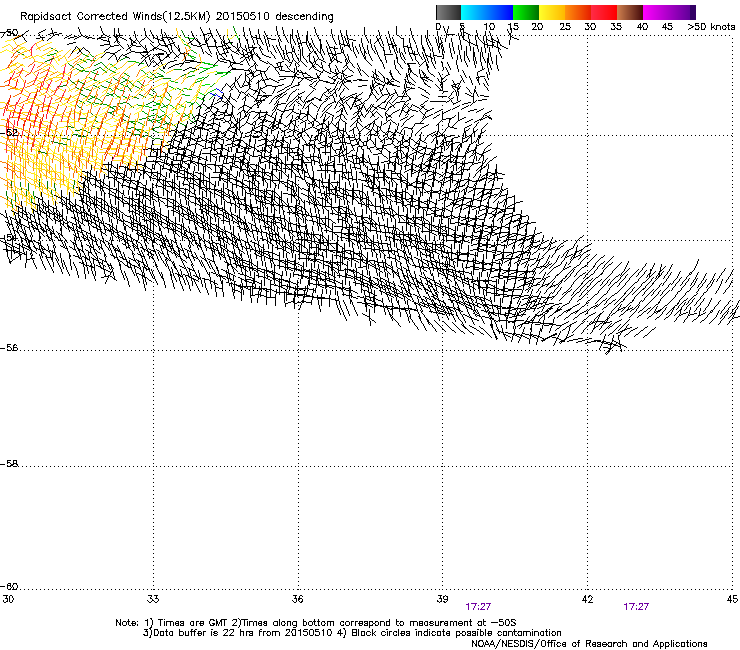Click the 17:27 timestamp beside longitude 39

coord(478,607)
